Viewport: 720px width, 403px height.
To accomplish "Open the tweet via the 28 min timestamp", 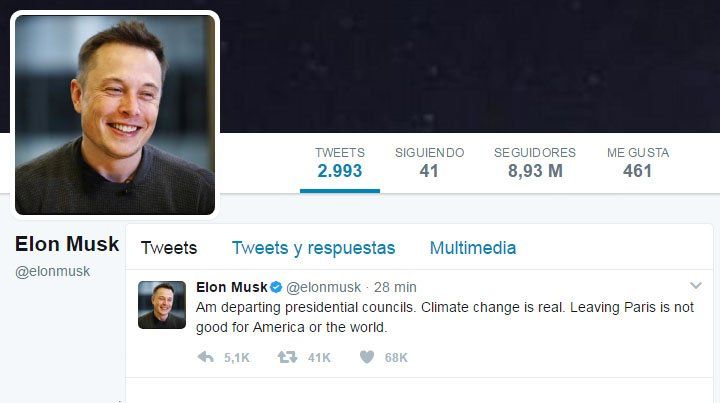I will pos(395,287).
